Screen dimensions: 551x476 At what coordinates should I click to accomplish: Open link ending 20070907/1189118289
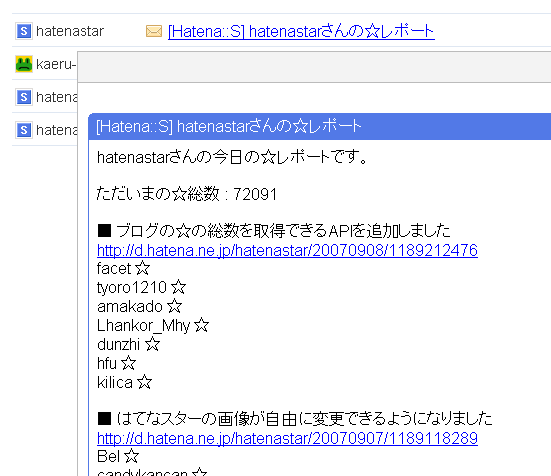pos(287,438)
